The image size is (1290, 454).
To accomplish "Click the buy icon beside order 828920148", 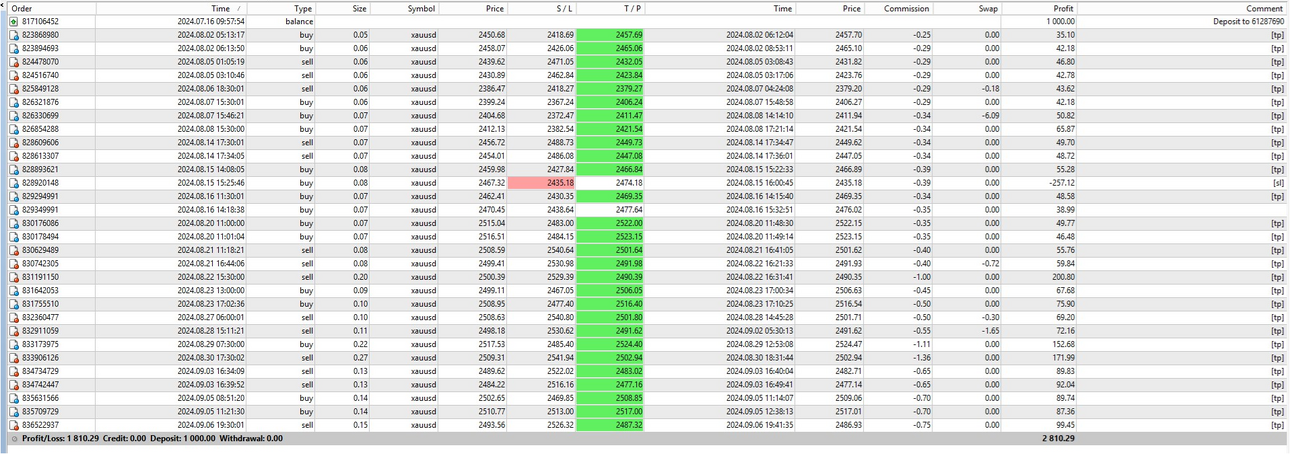I will (x=13, y=183).
